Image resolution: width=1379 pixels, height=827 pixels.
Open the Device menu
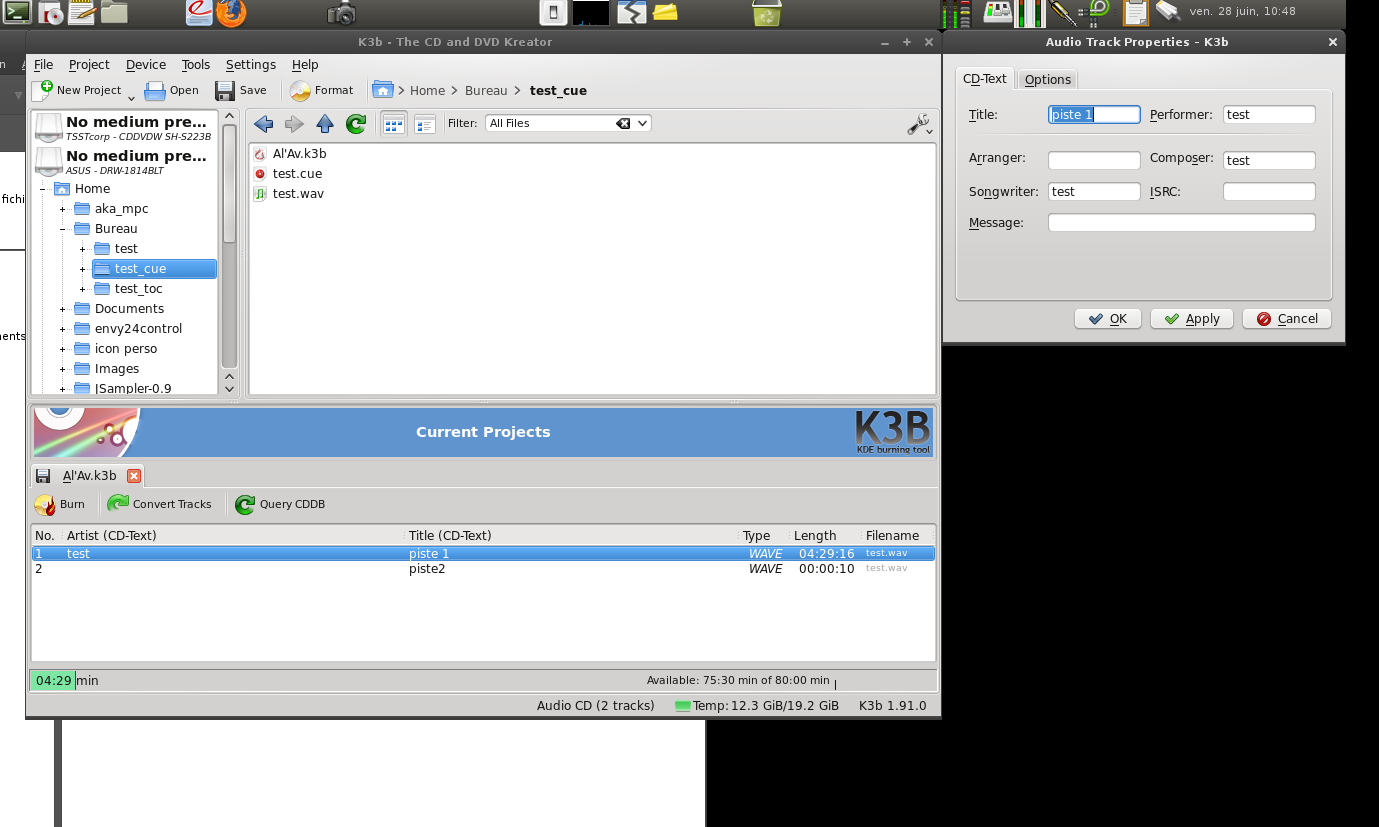[146, 65]
